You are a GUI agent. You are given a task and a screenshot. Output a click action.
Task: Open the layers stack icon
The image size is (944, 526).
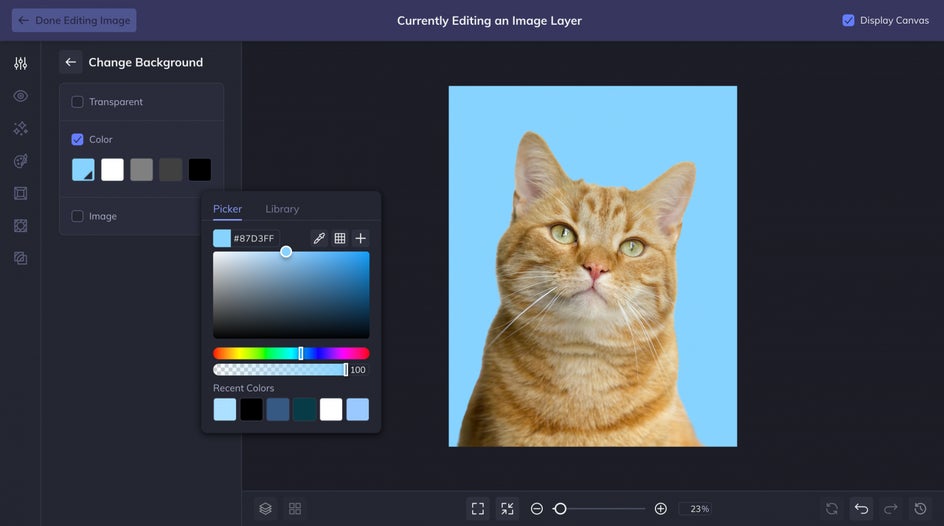tap(265, 509)
